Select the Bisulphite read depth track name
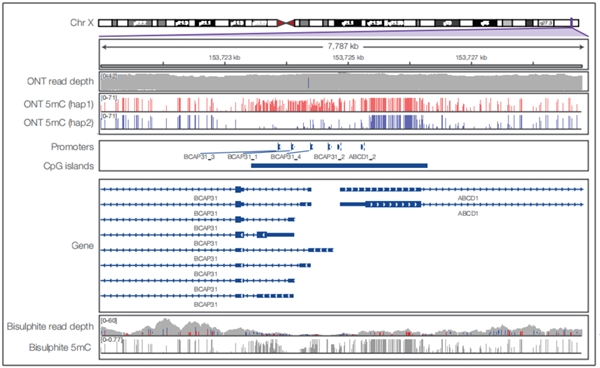Image resolution: width=600 pixels, height=368 pixels. click(50, 326)
